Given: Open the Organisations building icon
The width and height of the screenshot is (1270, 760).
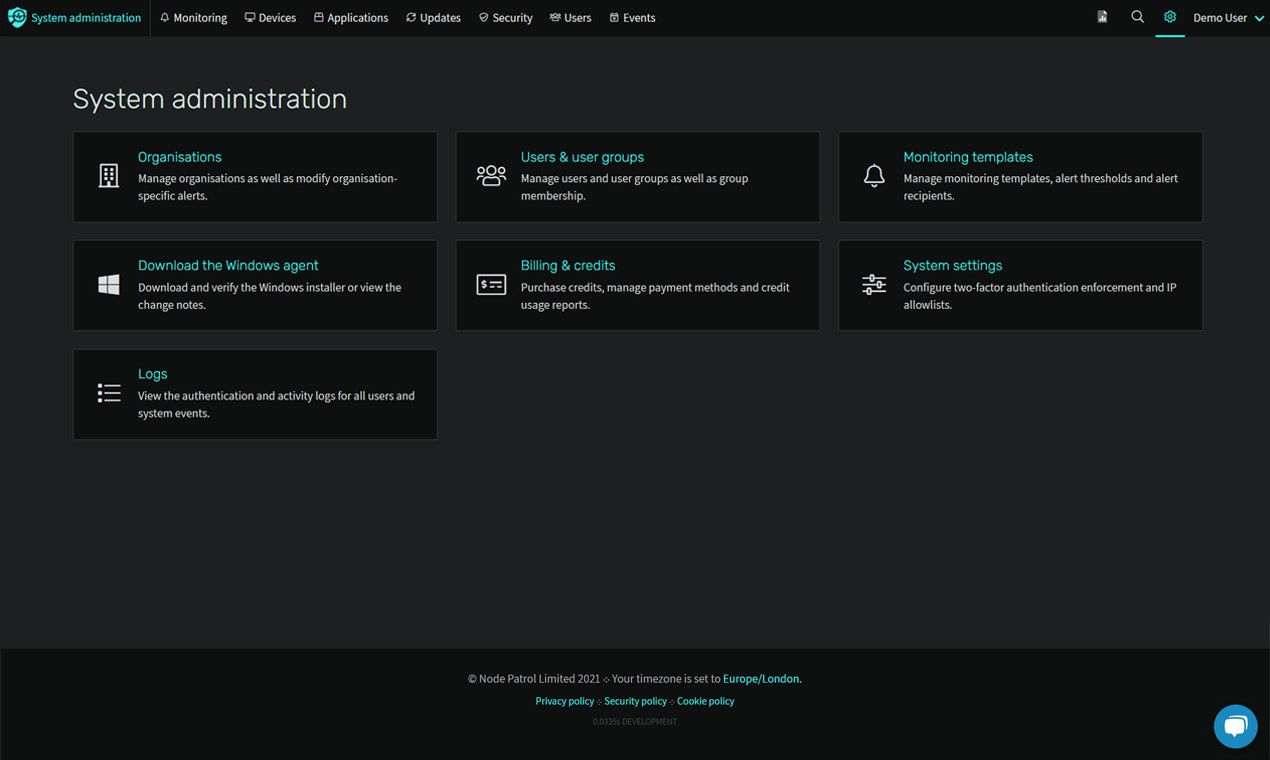Looking at the screenshot, I should (x=108, y=175).
